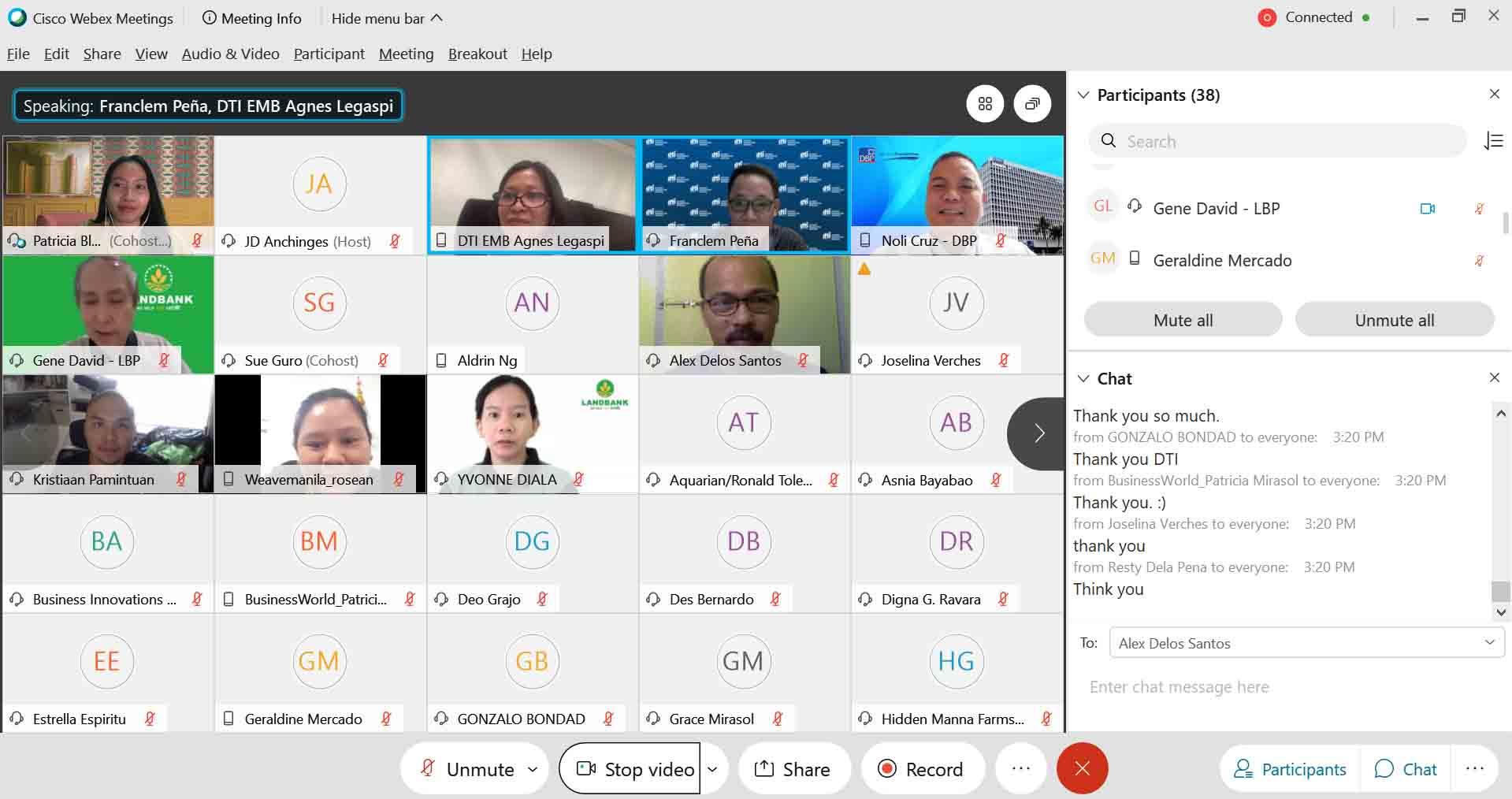1512x799 pixels.
Task: Click the chat scrollbar thumb
Action: pyautogui.click(x=1500, y=591)
